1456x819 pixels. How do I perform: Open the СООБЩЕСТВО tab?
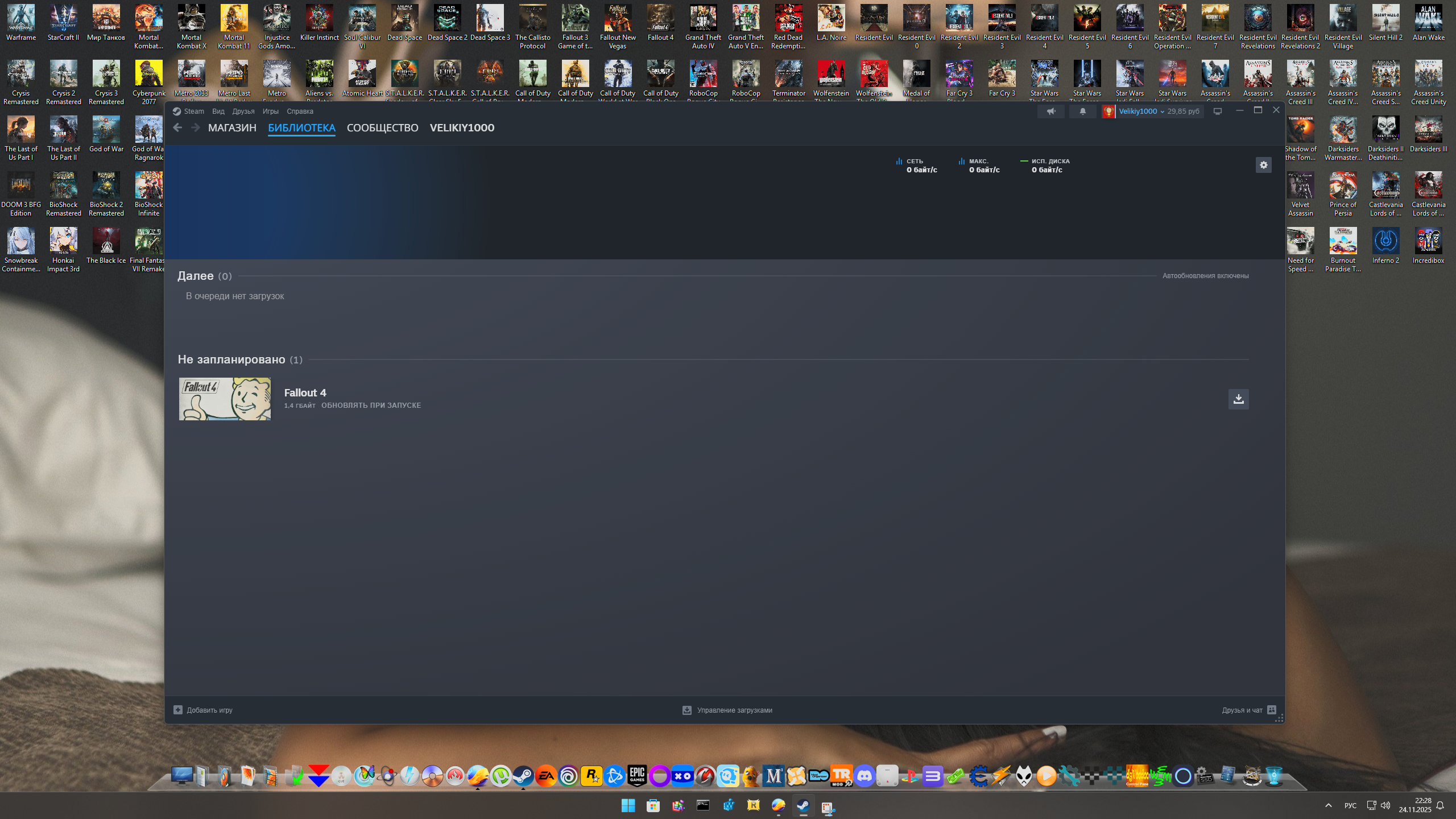(x=382, y=128)
